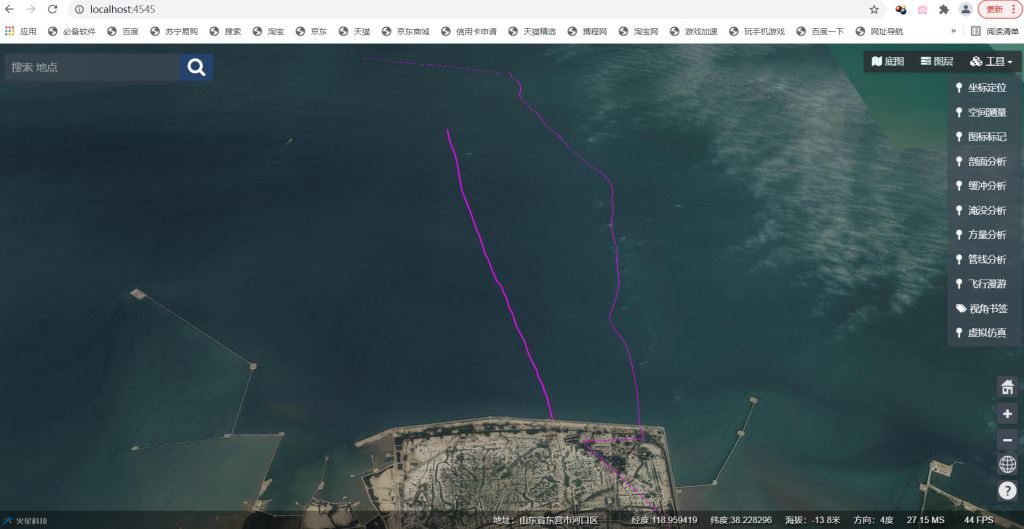Open the 苏宁易购 bookmark
This screenshot has height=529, width=1024.
click(x=174, y=31)
